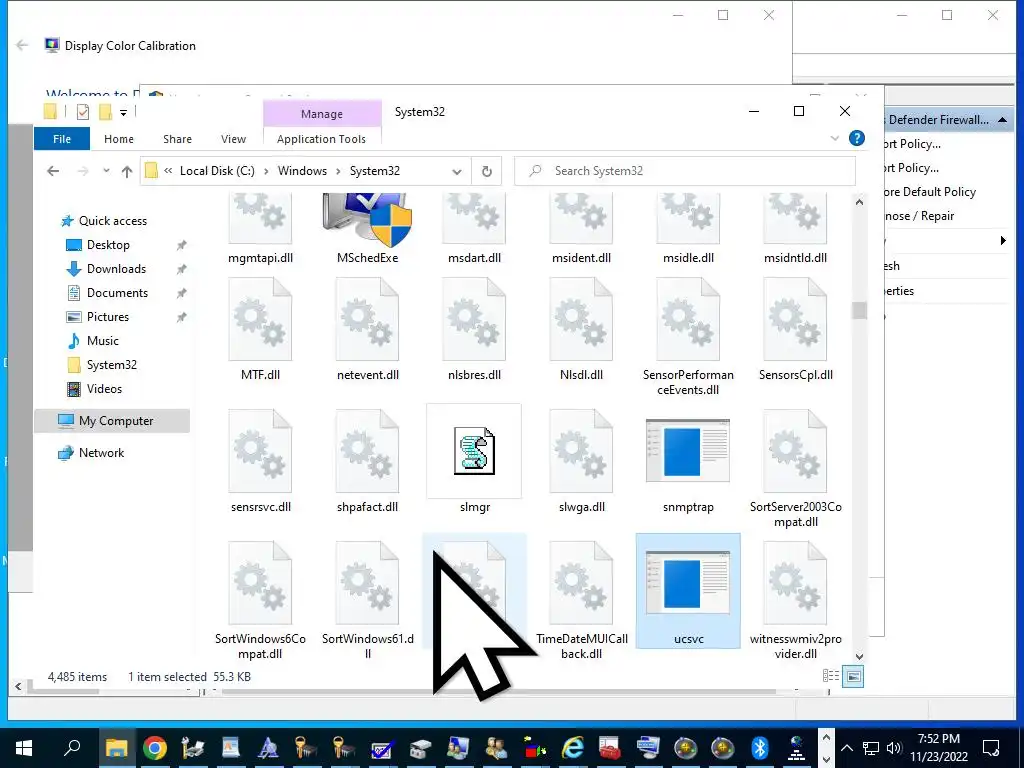1024x768 pixels.
Task: Open the Windows Start button
Action: (x=24, y=748)
